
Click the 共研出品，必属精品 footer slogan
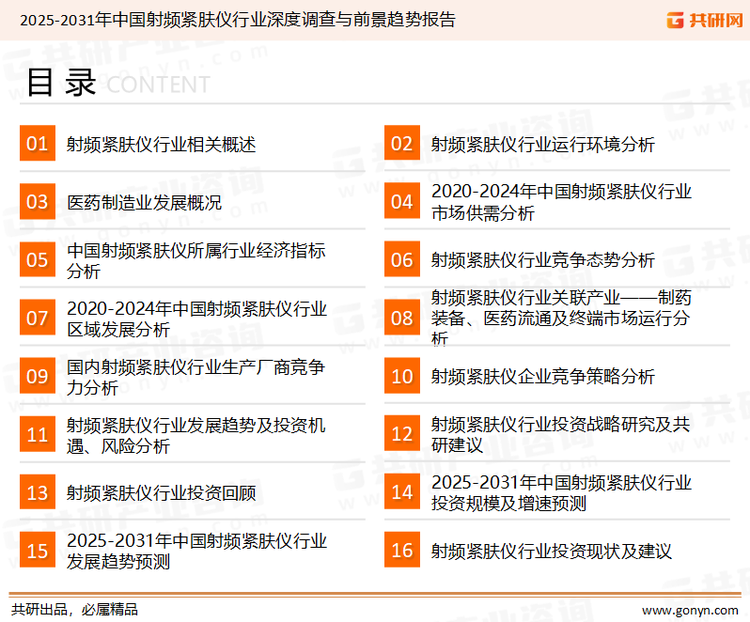(74, 609)
